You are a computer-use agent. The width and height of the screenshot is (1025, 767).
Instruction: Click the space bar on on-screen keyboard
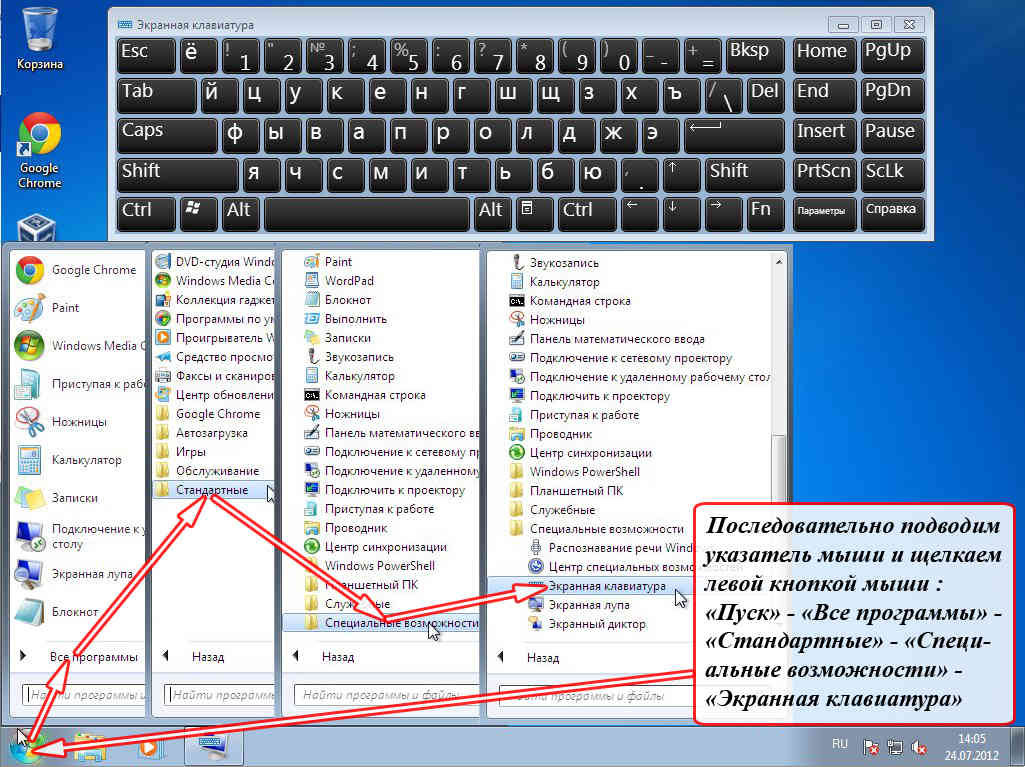(366, 213)
